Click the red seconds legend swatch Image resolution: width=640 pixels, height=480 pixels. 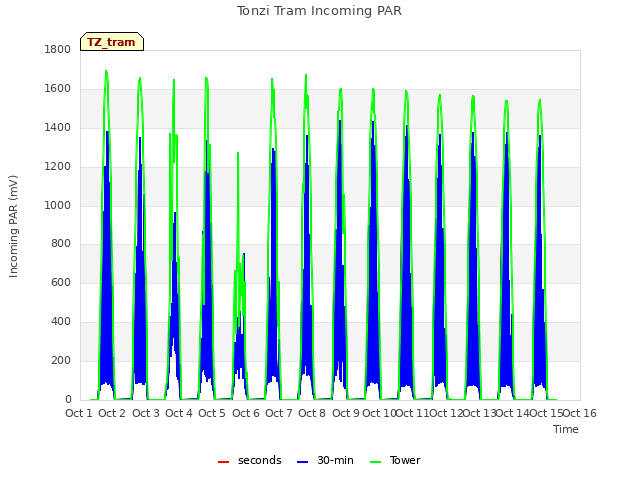tap(223, 462)
